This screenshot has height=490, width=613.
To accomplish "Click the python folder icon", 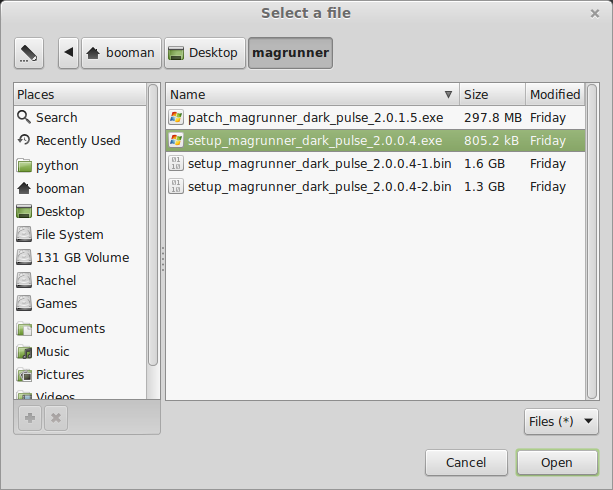I will click(24, 165).
